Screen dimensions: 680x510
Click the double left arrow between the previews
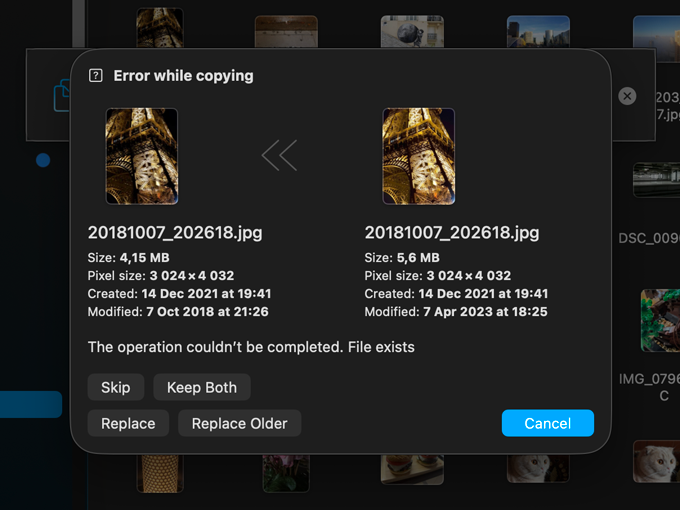point(279,155)
